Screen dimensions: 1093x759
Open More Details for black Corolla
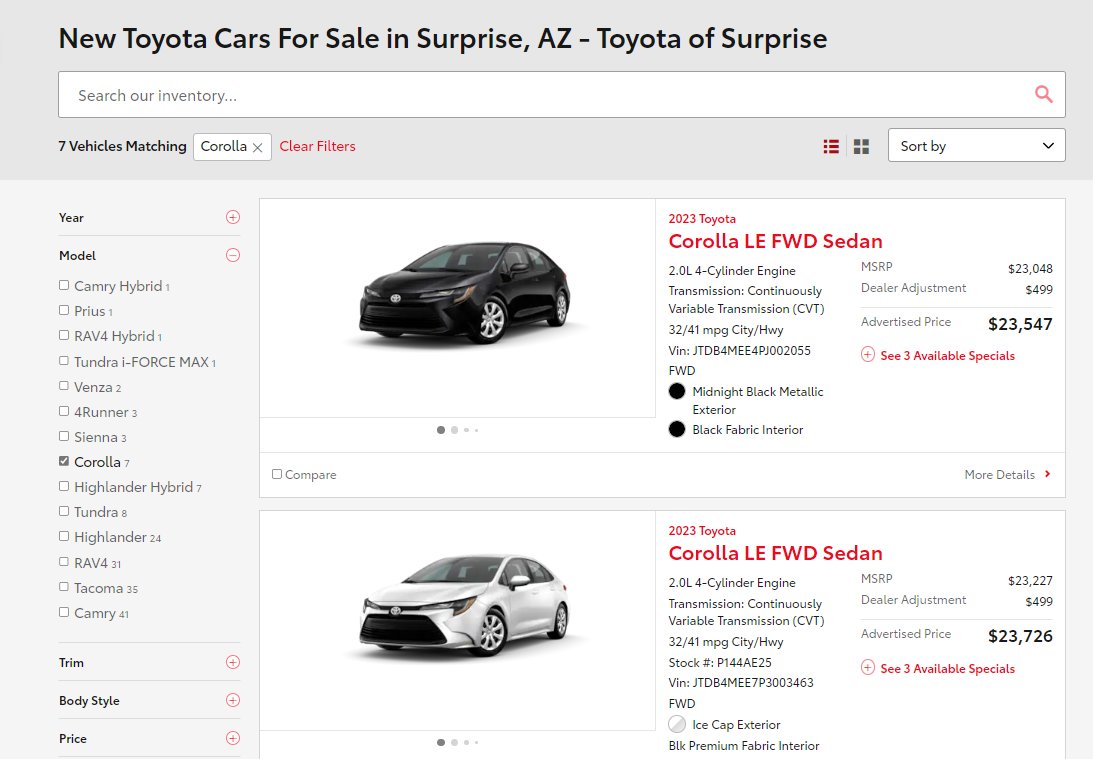(1008, 475)
